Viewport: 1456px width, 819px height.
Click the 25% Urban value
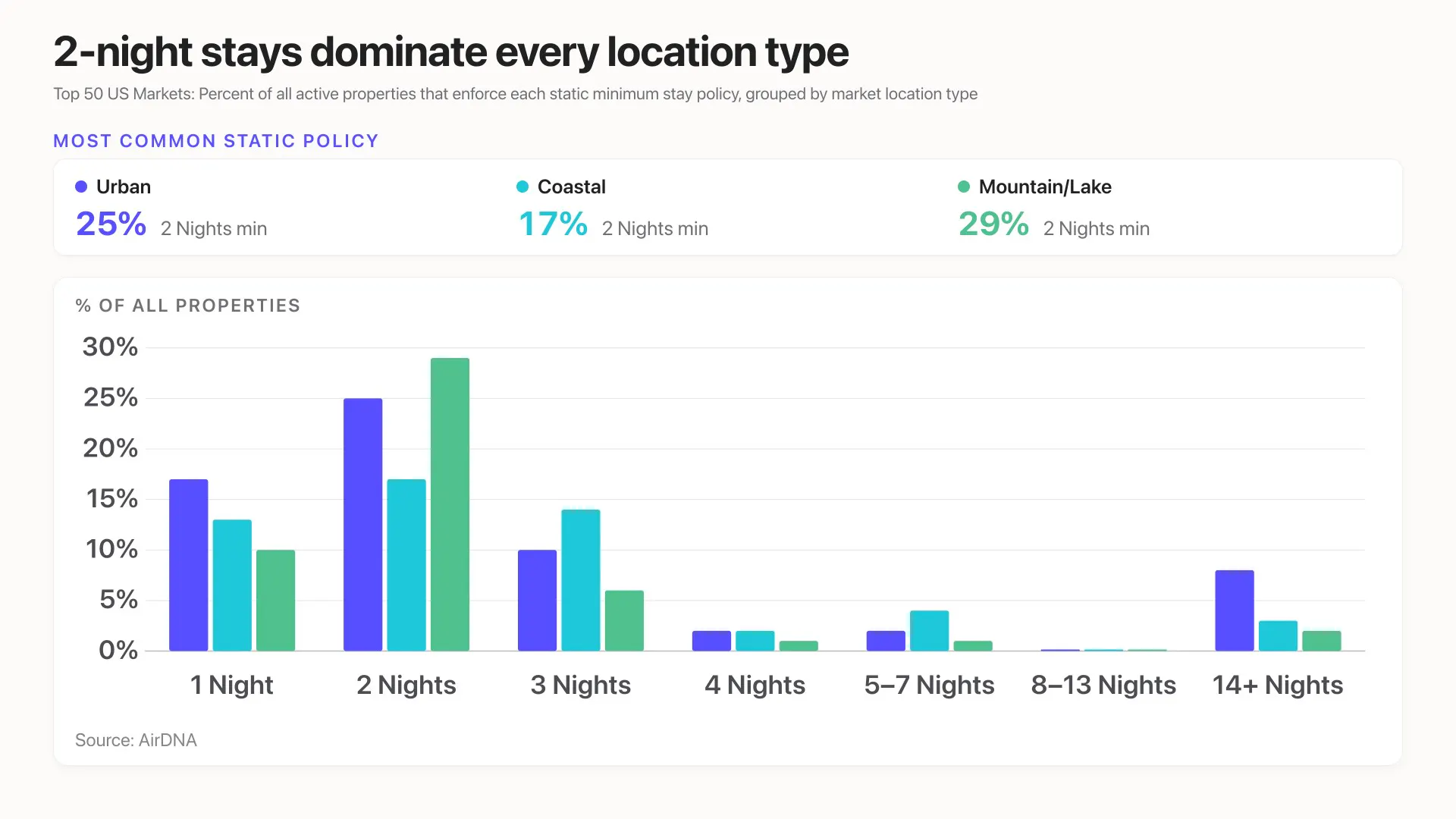[111, 224]
